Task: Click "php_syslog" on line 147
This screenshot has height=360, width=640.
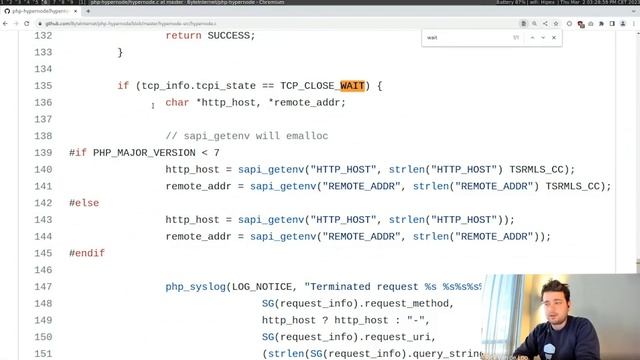Action: click(196, 287)
